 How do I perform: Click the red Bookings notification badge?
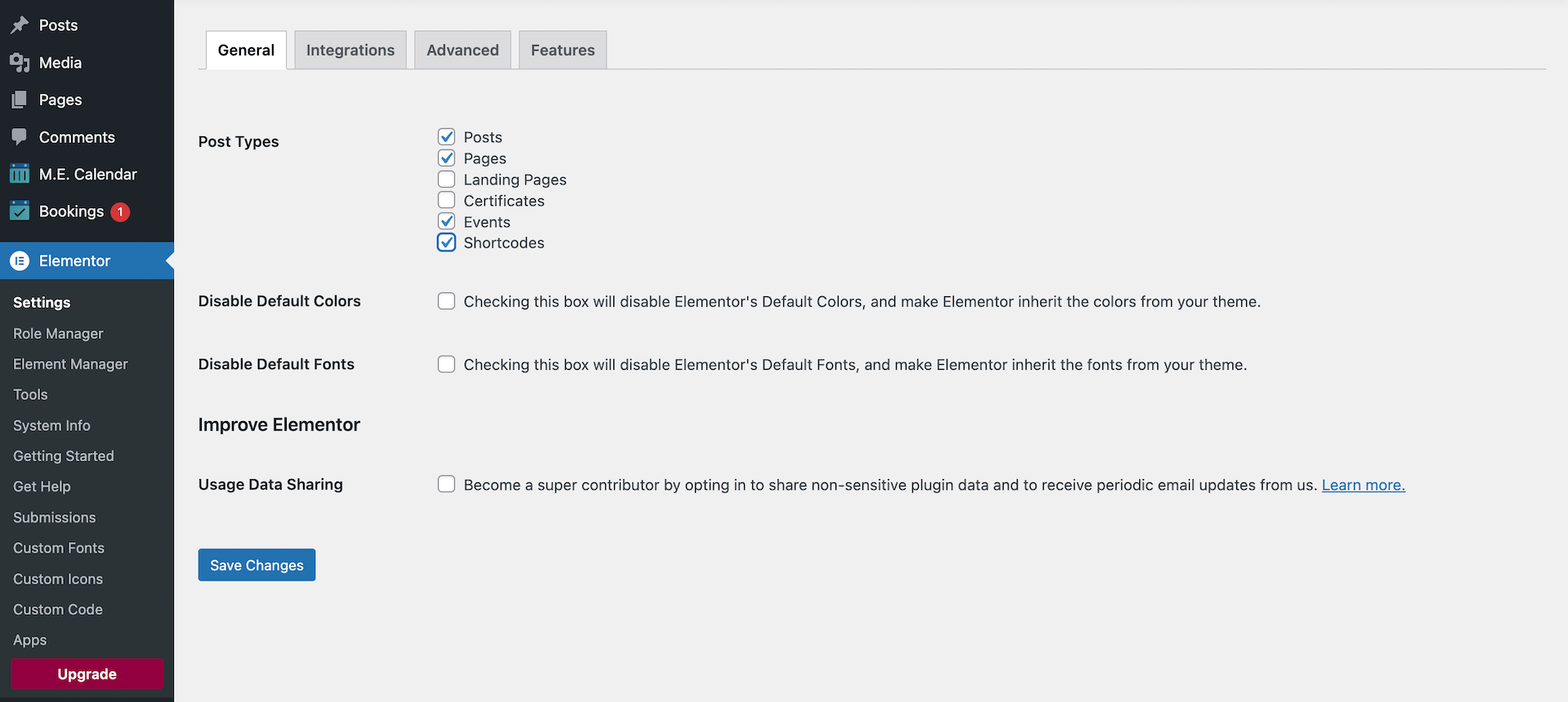[x=120, y=212]
